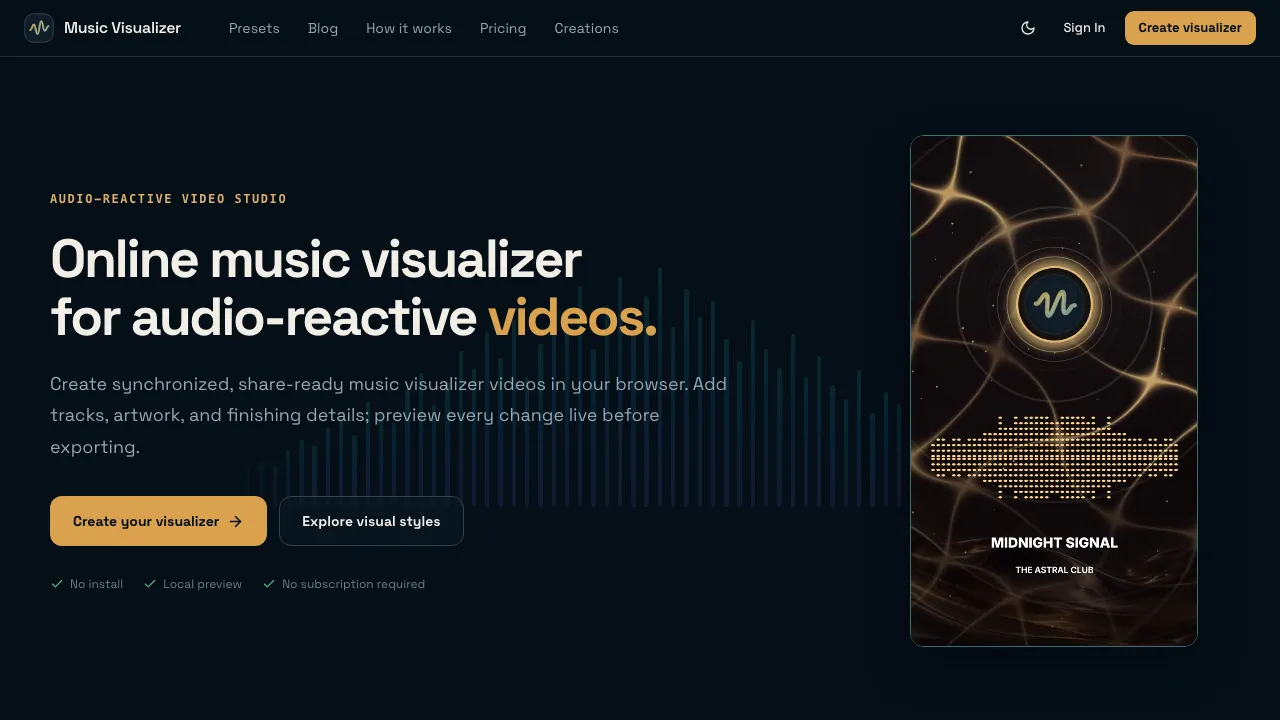The image size is (1280, 720).
Task: Open the Presets page
Action: pos(254,28)
